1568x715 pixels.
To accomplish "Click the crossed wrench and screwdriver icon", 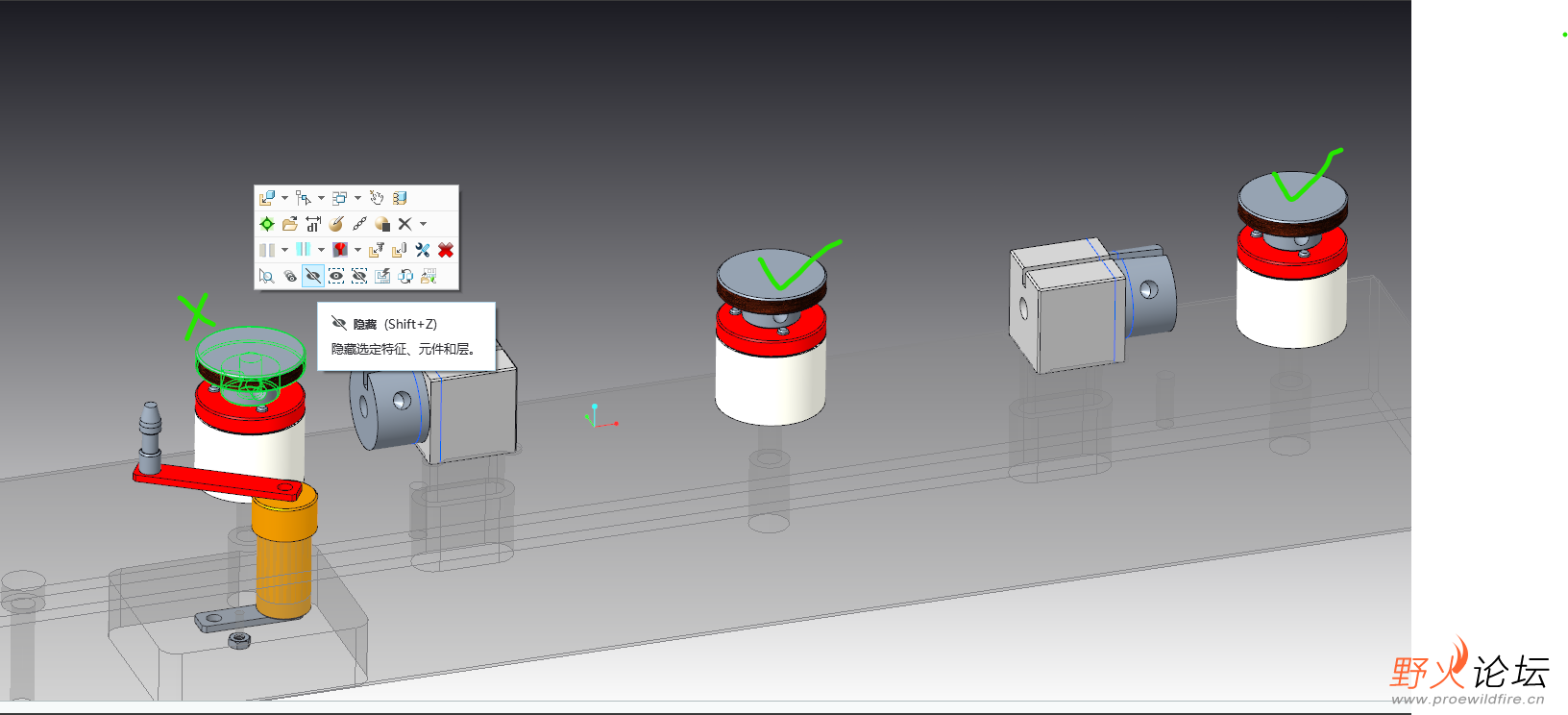I will tap(423, 250).
